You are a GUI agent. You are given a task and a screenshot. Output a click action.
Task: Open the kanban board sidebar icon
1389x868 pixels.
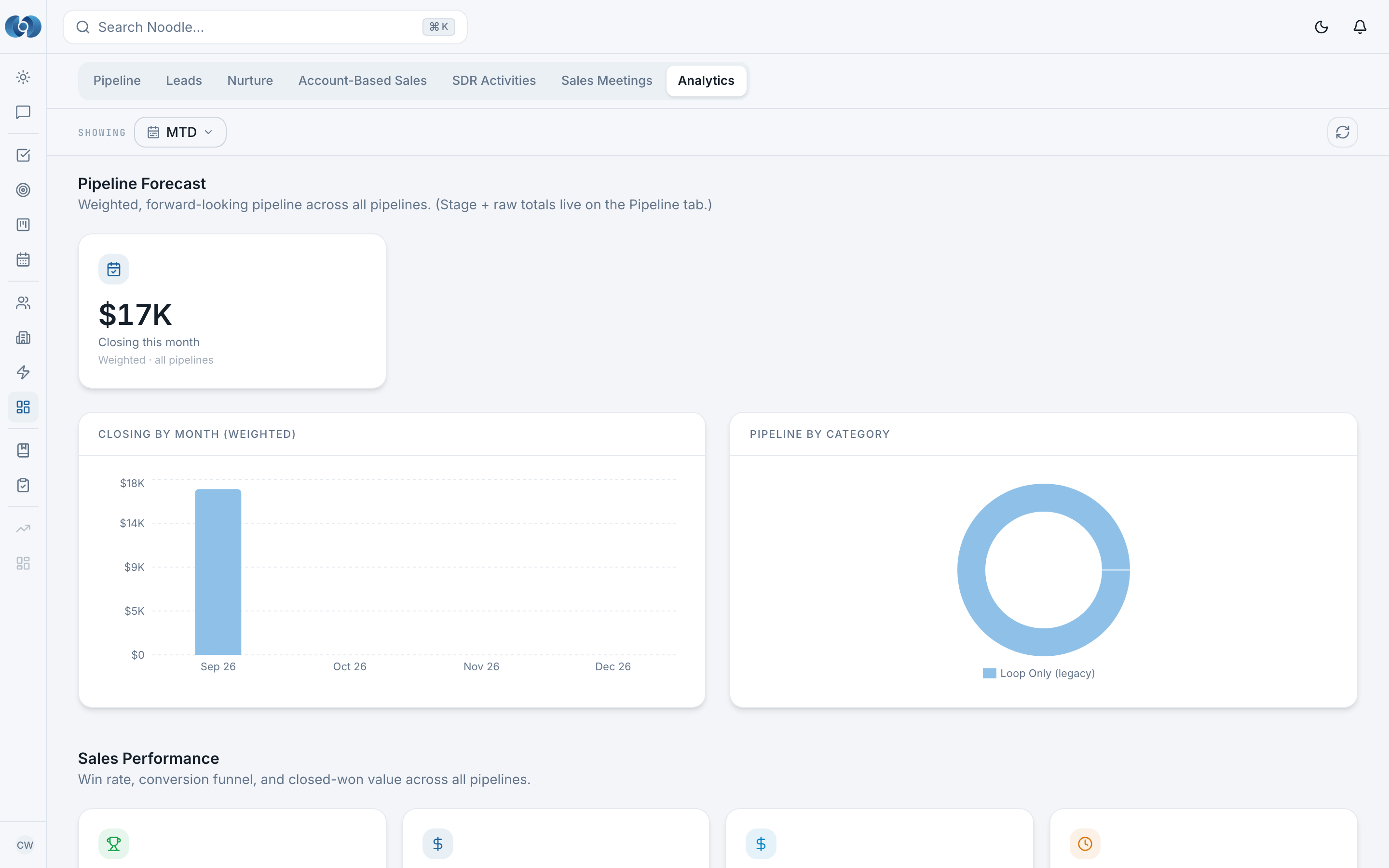click(x=23, y=225)
